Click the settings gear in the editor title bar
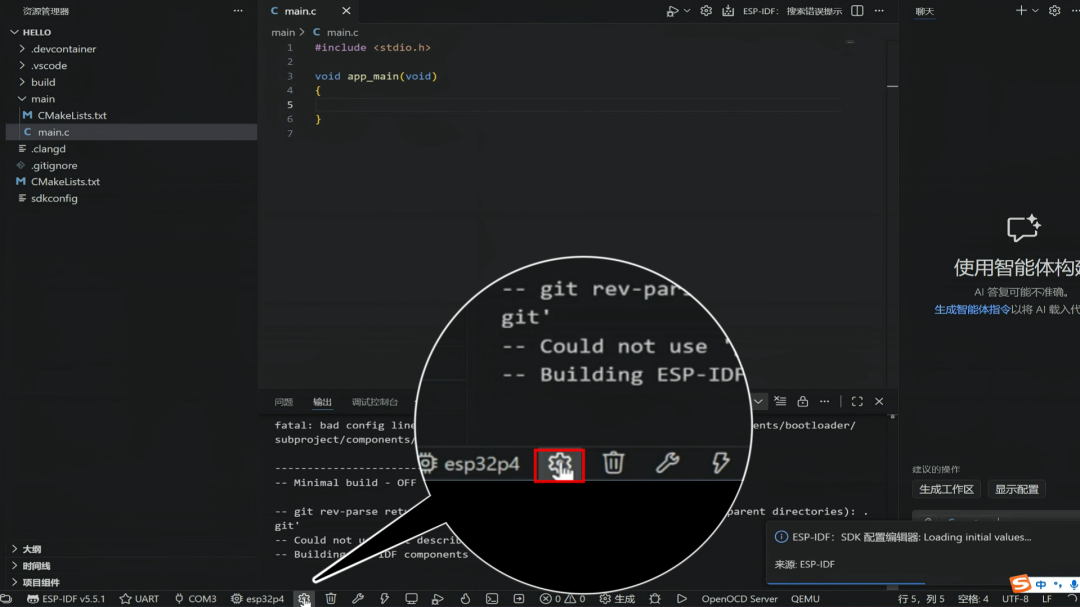Viewport: 1080px width, 607px height. coord(706,11)
